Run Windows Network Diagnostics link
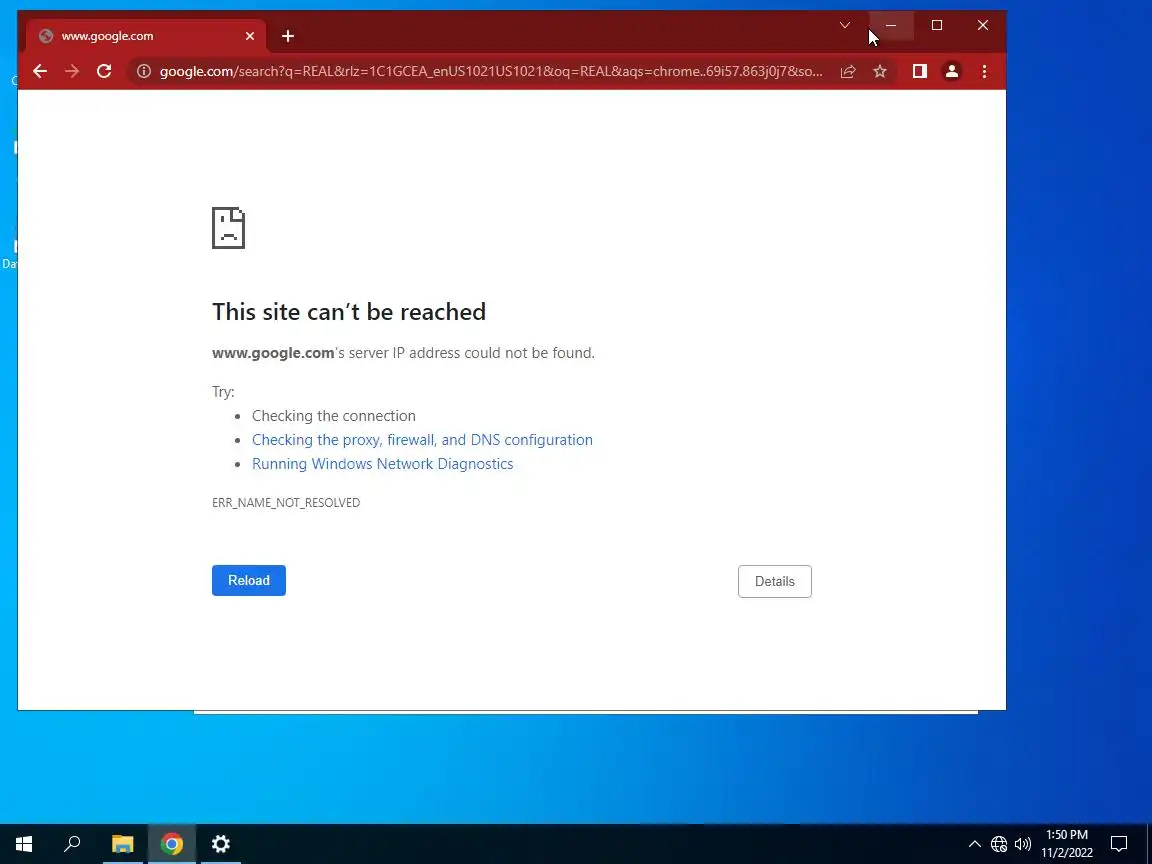 (x=383, y=464)
